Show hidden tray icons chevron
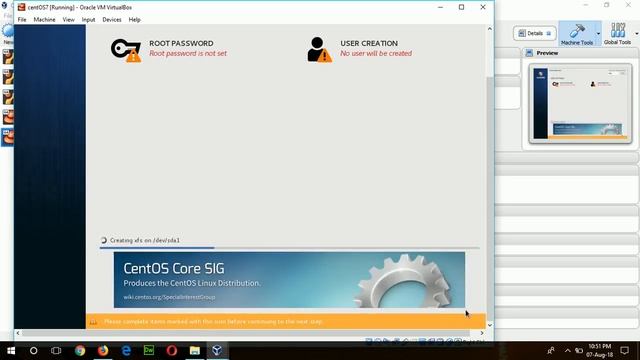 (568, 351)
